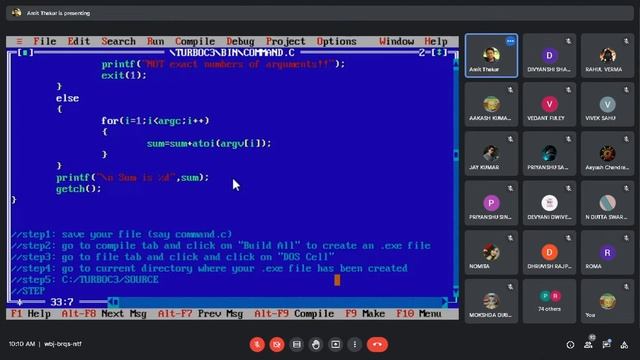
Task: Click the vertical scrollbar thumb marker
Action: [x=456, y=155]
